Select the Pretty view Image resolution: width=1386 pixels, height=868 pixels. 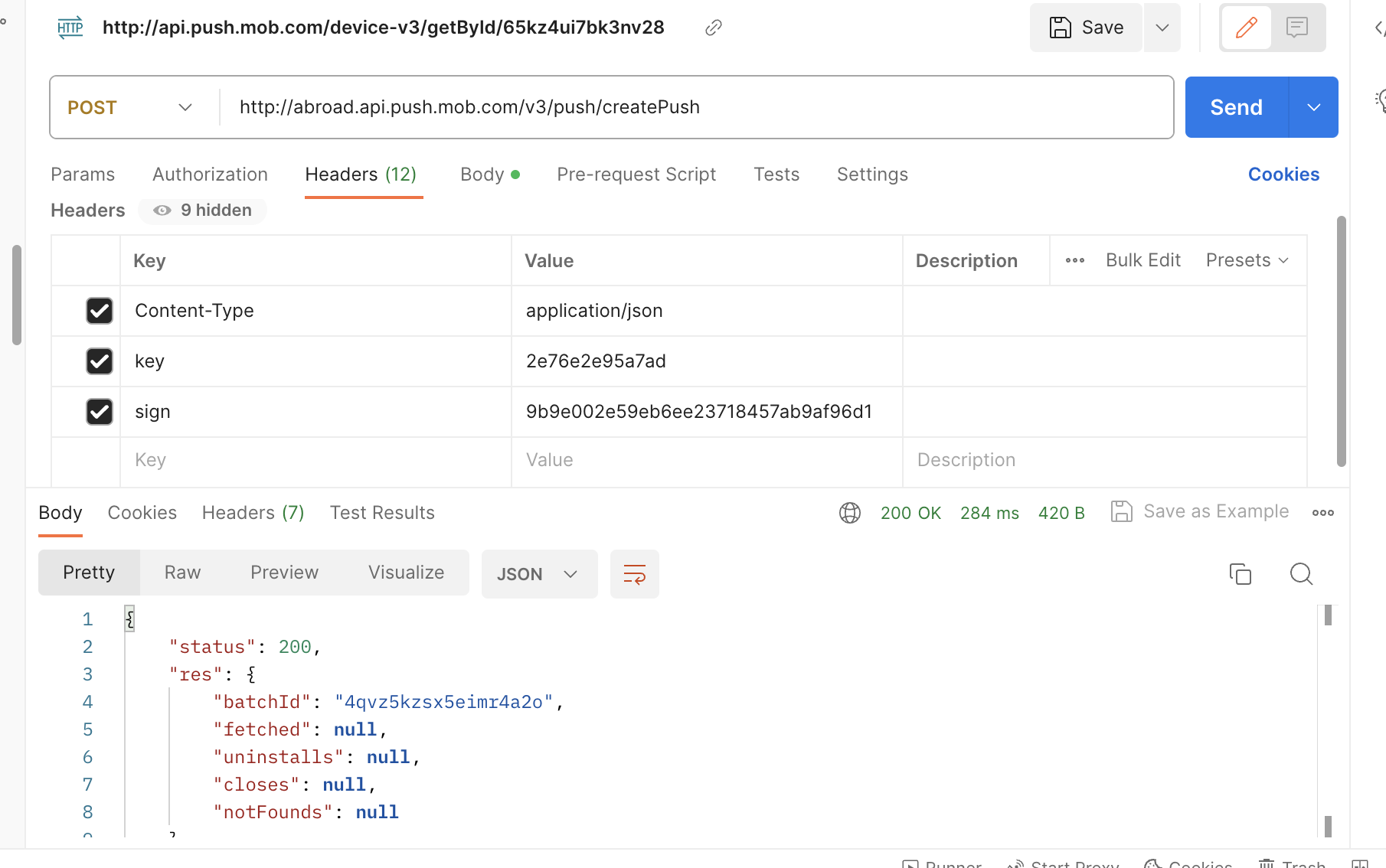point(89,573)
